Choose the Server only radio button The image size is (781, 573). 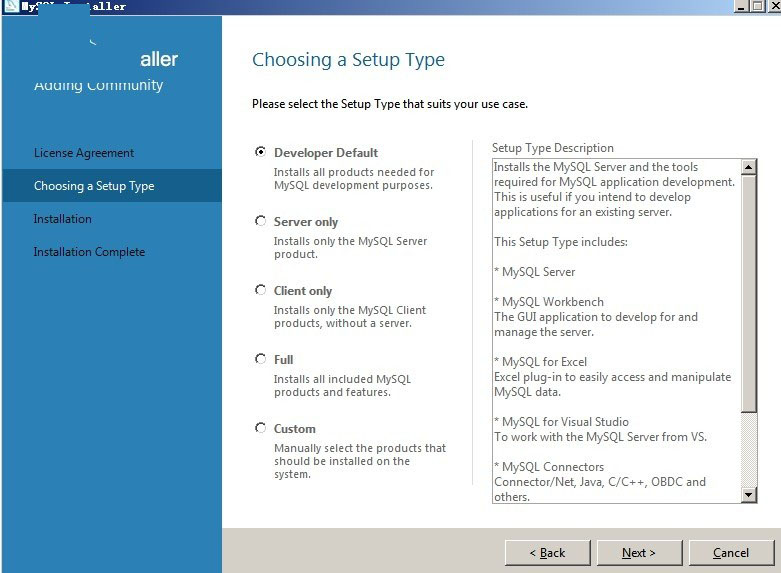point(260,221)
